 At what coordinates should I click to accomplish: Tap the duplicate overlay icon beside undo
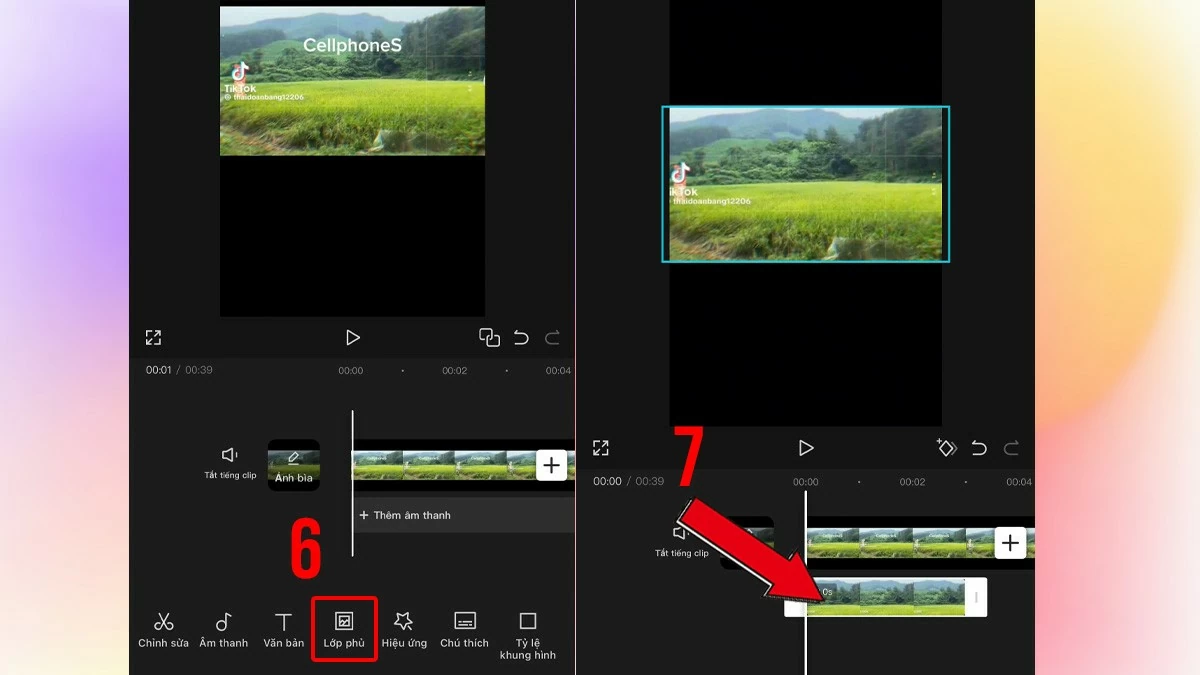pos(489,337)
